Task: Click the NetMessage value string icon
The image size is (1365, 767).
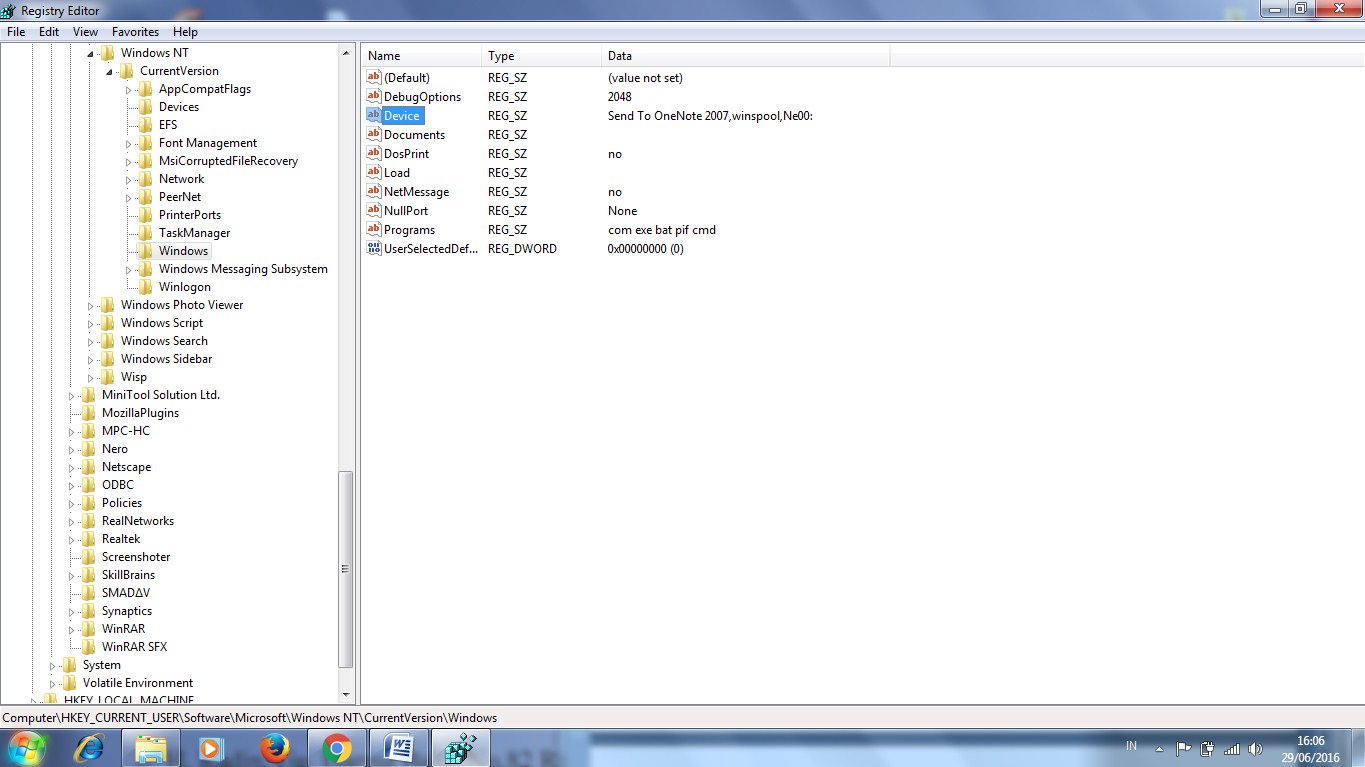Action: pyautogui.click(x=374, y=192)
